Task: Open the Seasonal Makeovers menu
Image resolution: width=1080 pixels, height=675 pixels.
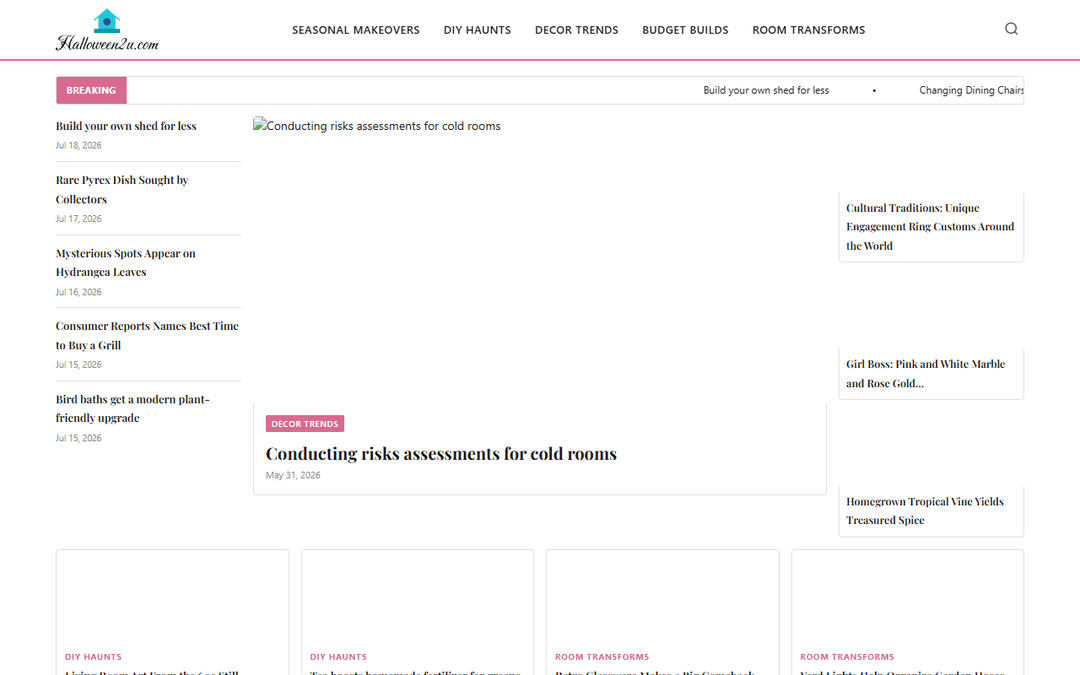Action: coord(355,30)
